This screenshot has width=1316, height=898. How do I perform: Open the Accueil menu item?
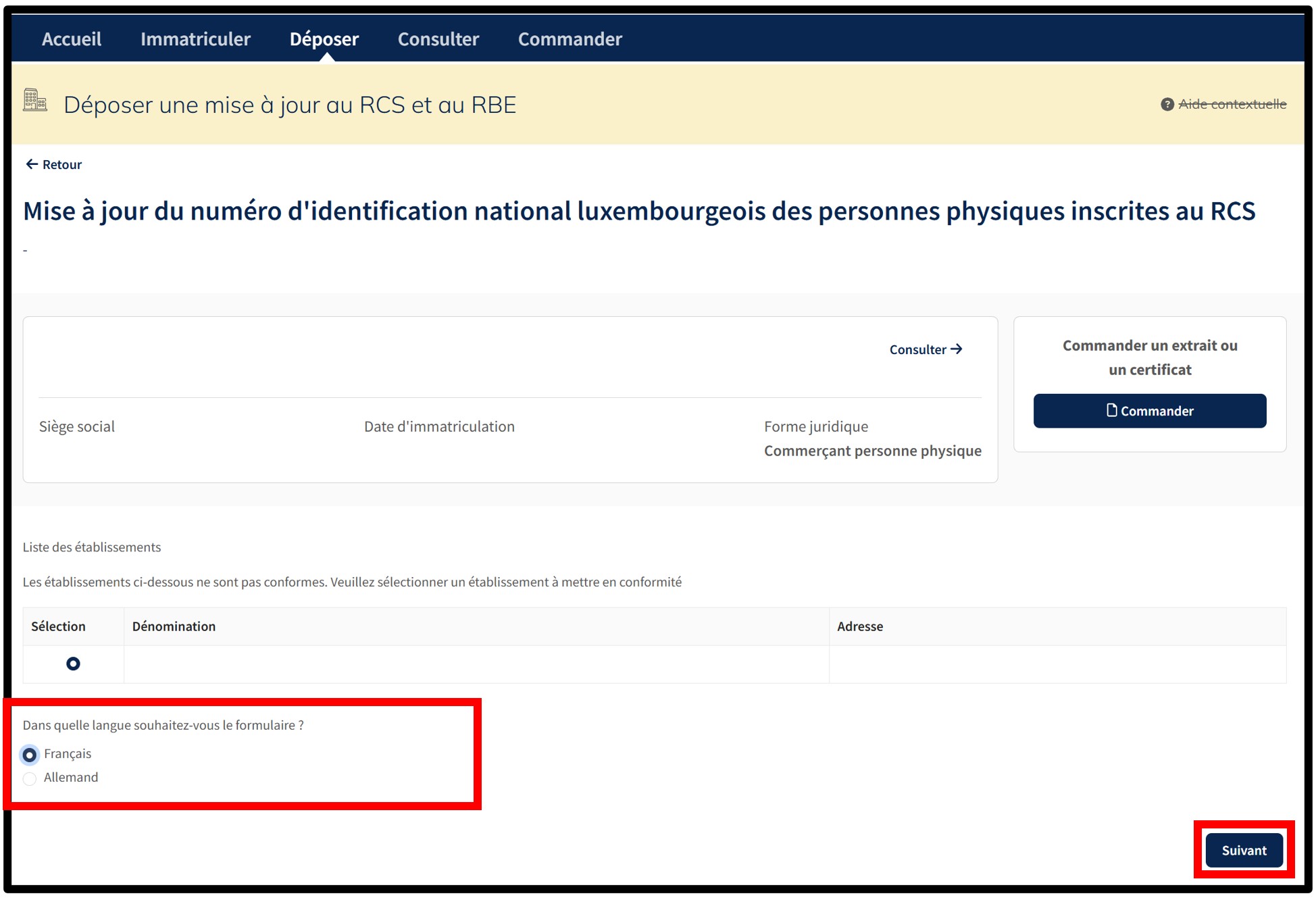(x=72, y=39)
